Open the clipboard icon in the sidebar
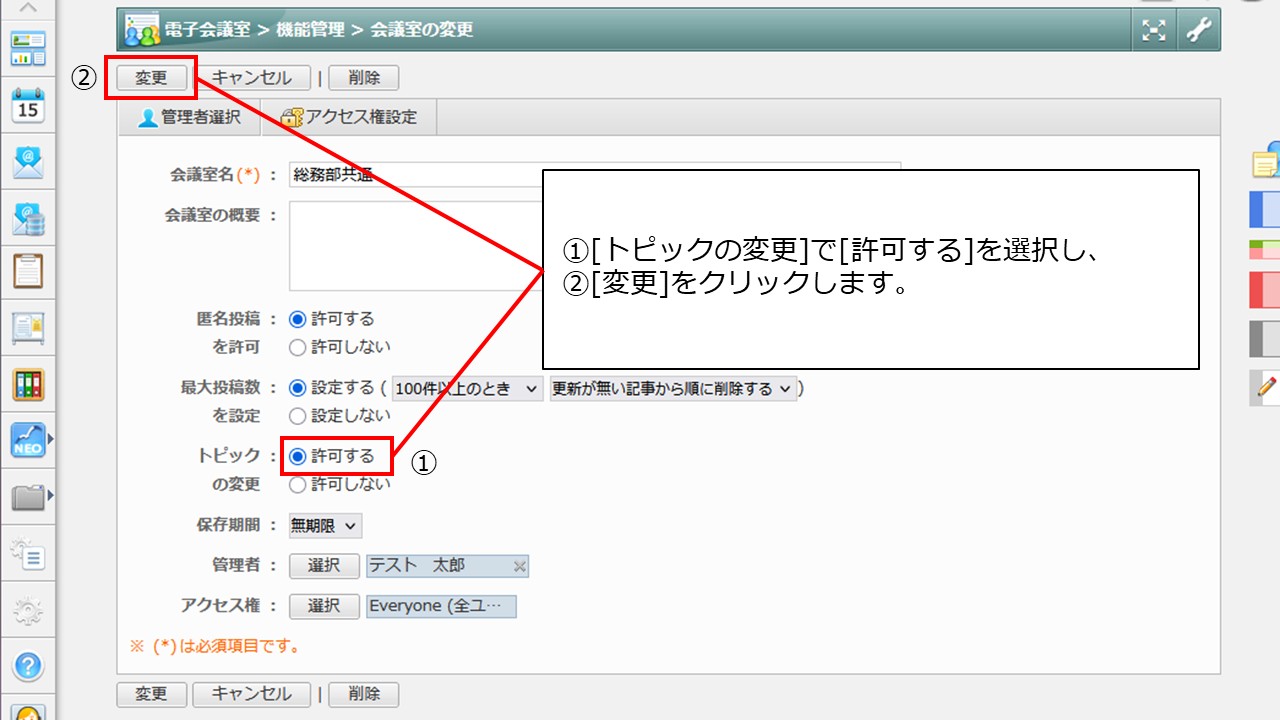The width and height of the screenshot is (1280, 720). [x=28, y=271]
